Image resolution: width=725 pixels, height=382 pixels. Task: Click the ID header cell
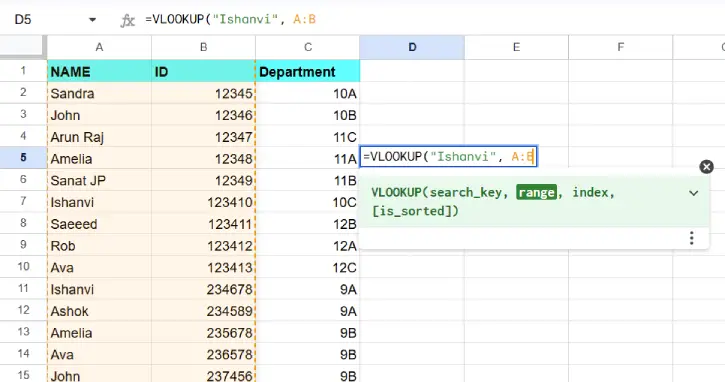(x=203, y=72)
